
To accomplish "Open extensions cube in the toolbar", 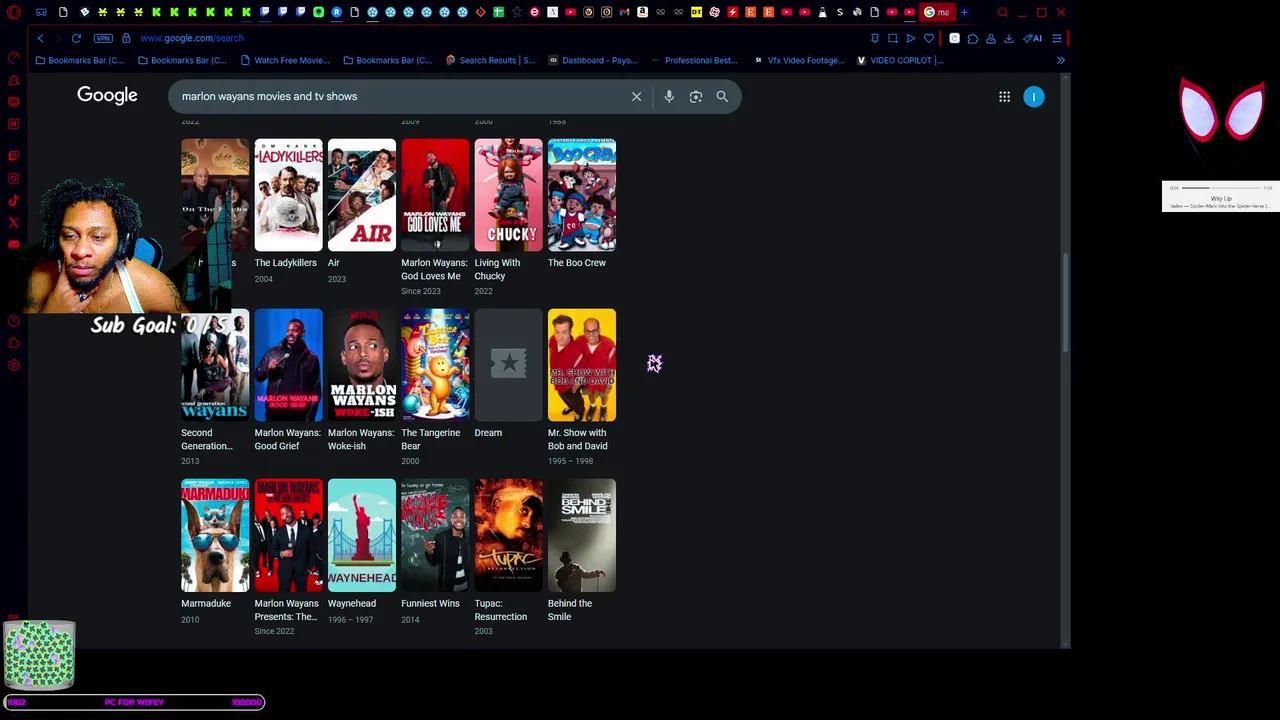I will [x=973, y=38].
